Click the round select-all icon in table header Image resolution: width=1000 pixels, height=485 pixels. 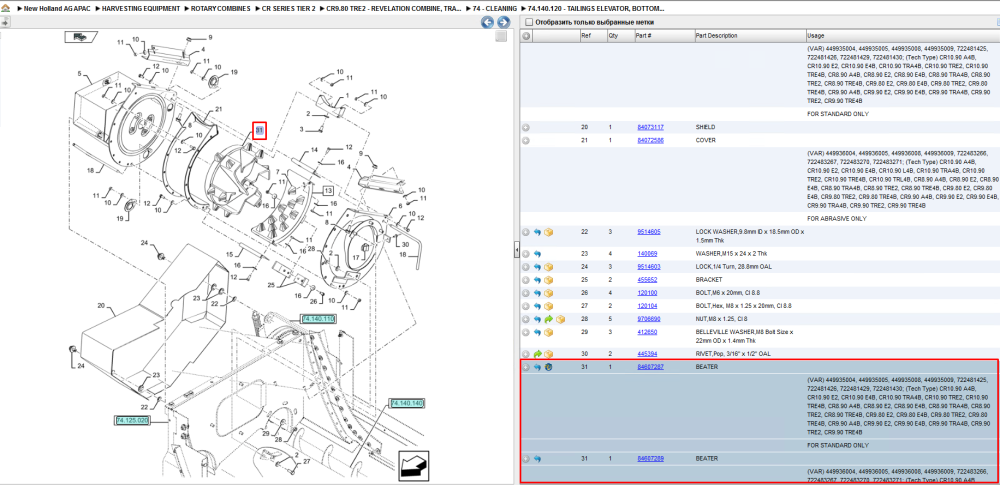click(x=526, y=36)
